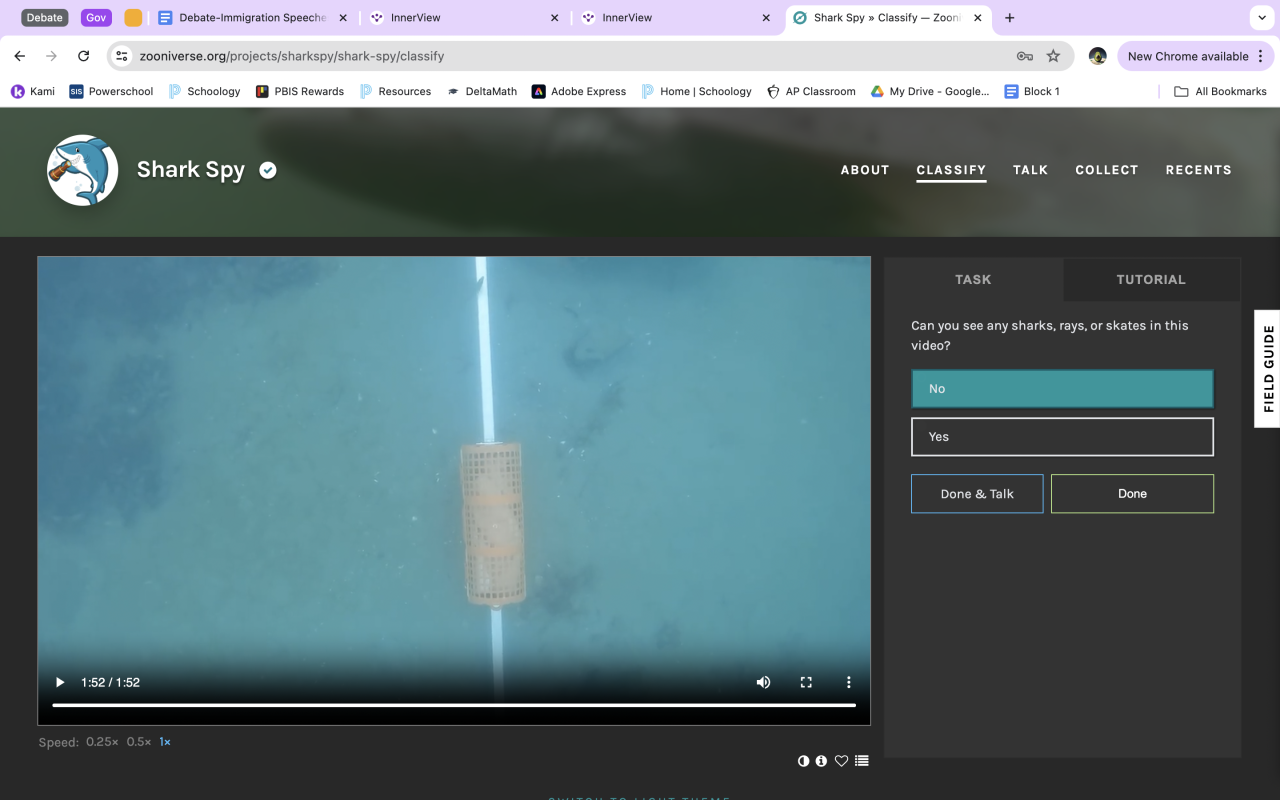This screenshot has width=1280, height=800.
Task: Open the Collect section
Action: (x=1107, y=170)
